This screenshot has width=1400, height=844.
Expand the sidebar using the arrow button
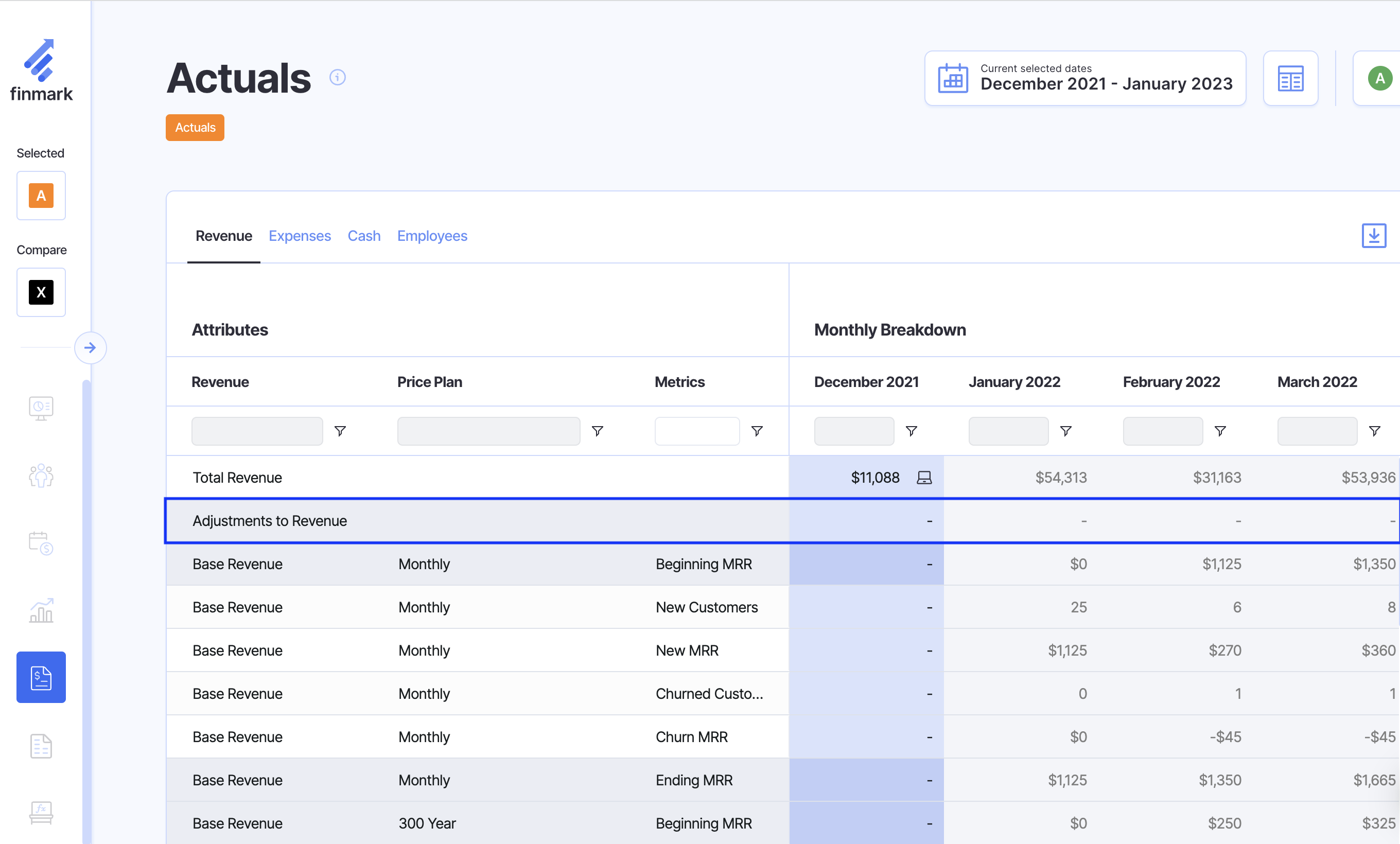pos(90,347)
